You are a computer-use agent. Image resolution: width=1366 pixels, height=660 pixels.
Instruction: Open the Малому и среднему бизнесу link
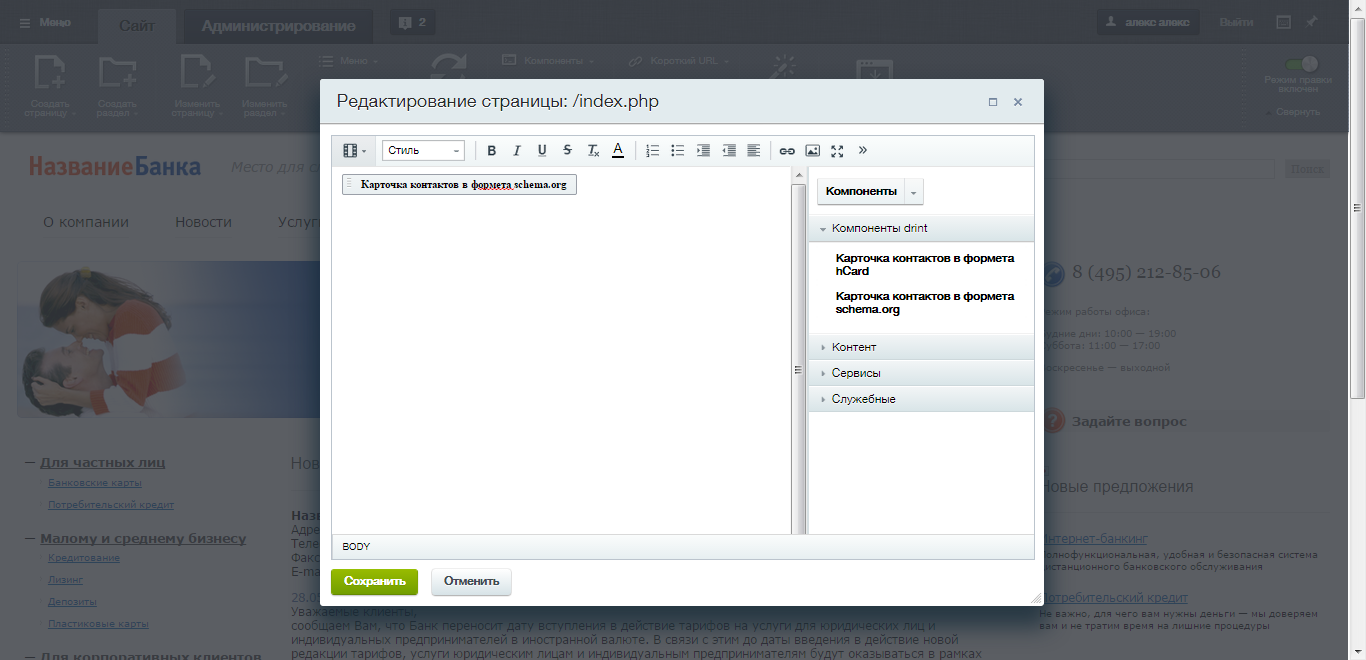point(143,538)
